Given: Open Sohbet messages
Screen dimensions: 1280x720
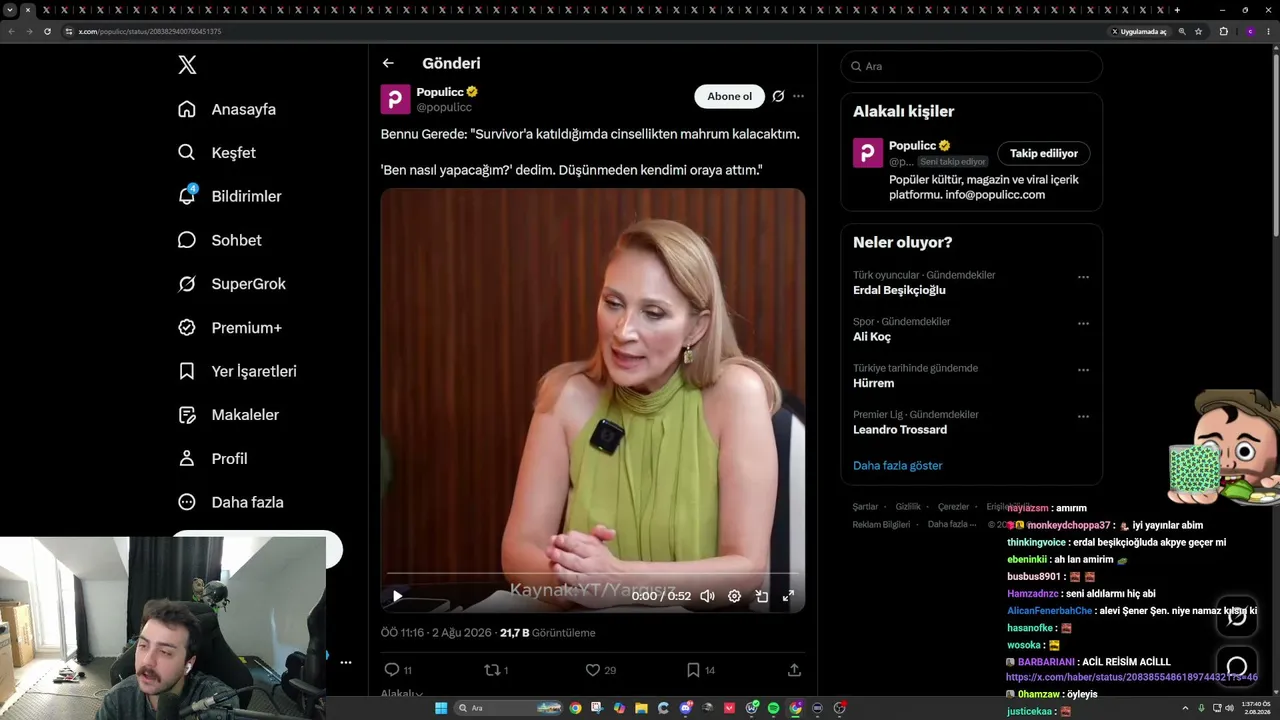Looking at the screenshot, I should point(220,240).
